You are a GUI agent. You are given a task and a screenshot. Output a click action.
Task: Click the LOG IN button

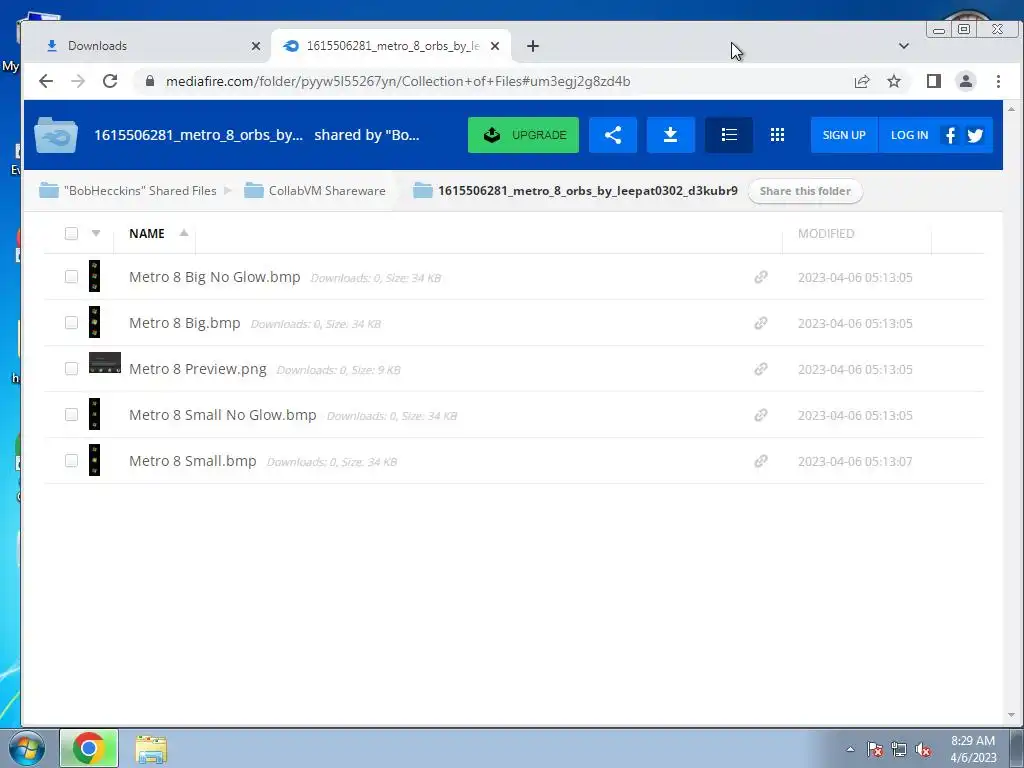point(909,135)
